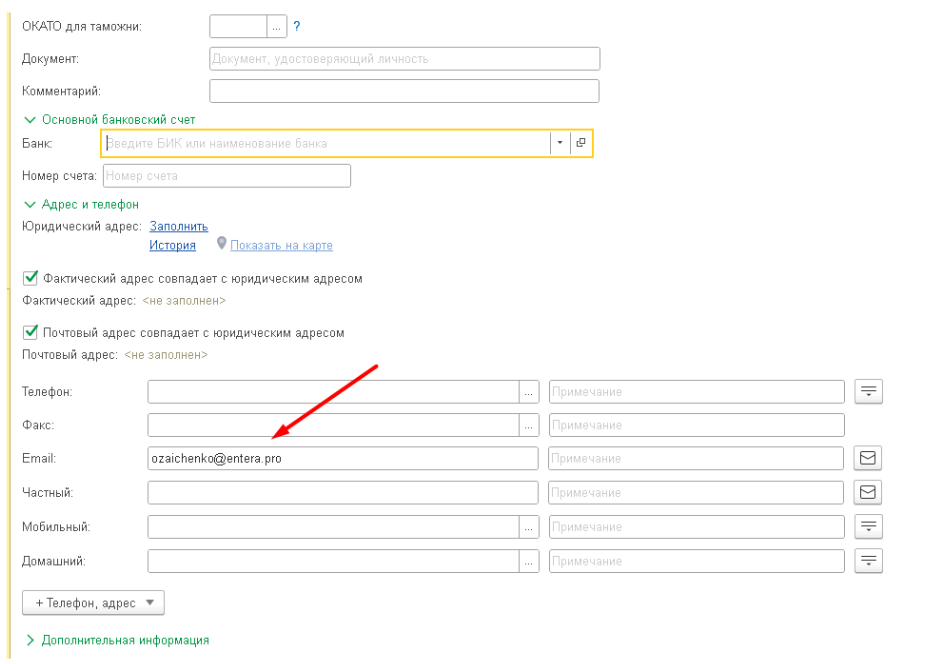Click into the Факс input field
This screenshot has height=664, width=933.
333,425
